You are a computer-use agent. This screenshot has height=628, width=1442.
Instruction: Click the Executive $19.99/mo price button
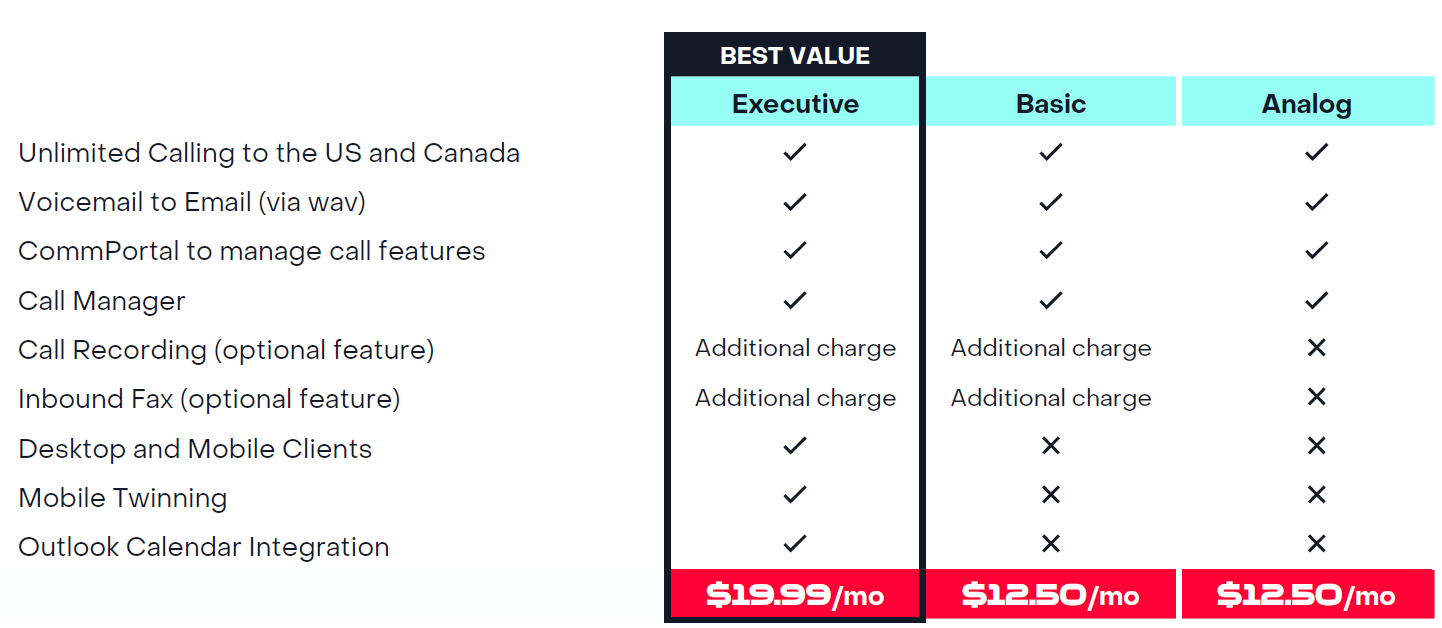tap(795, 595)
